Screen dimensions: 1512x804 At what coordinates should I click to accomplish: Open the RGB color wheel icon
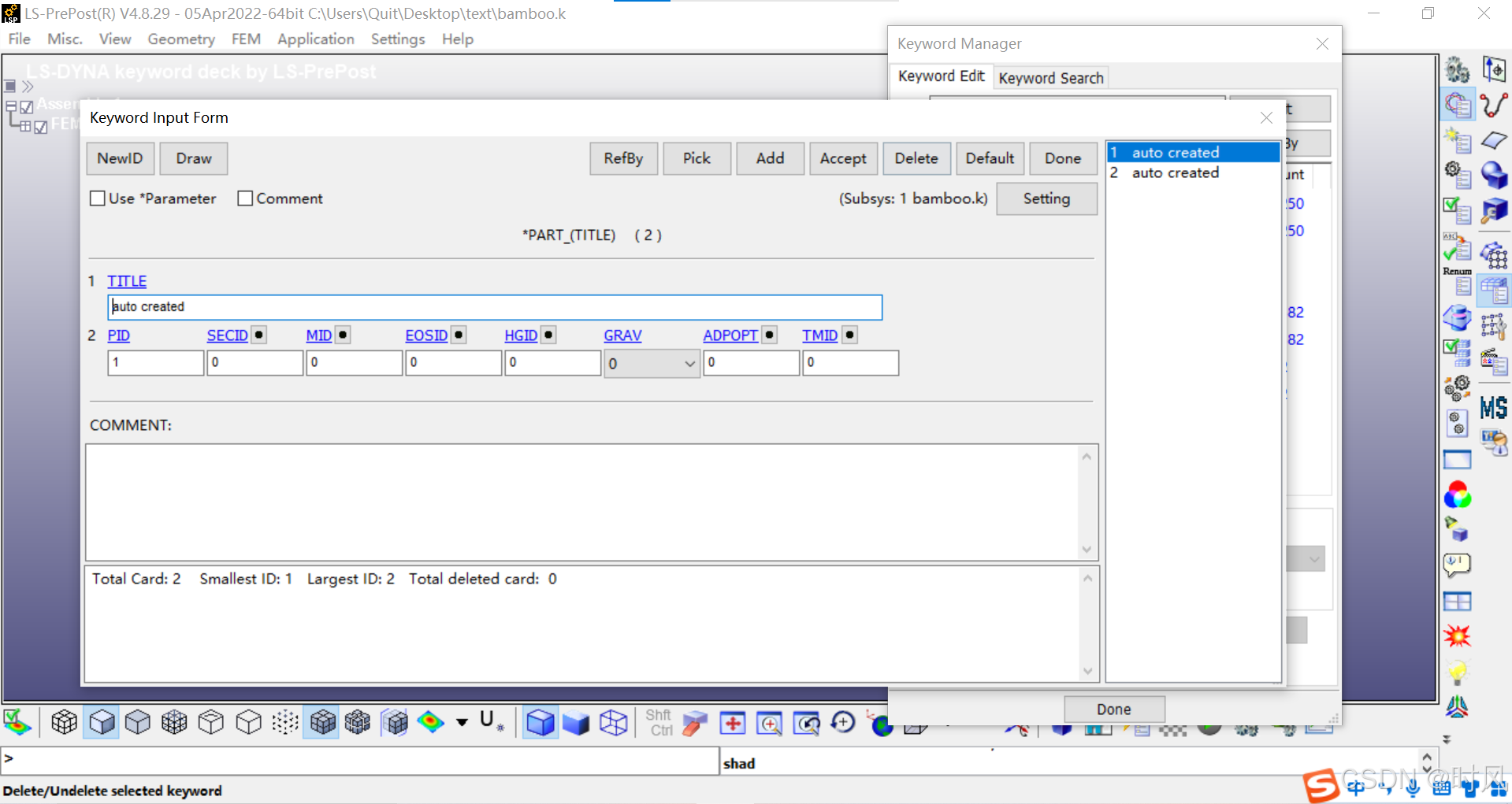click(x=1458, y=495)
